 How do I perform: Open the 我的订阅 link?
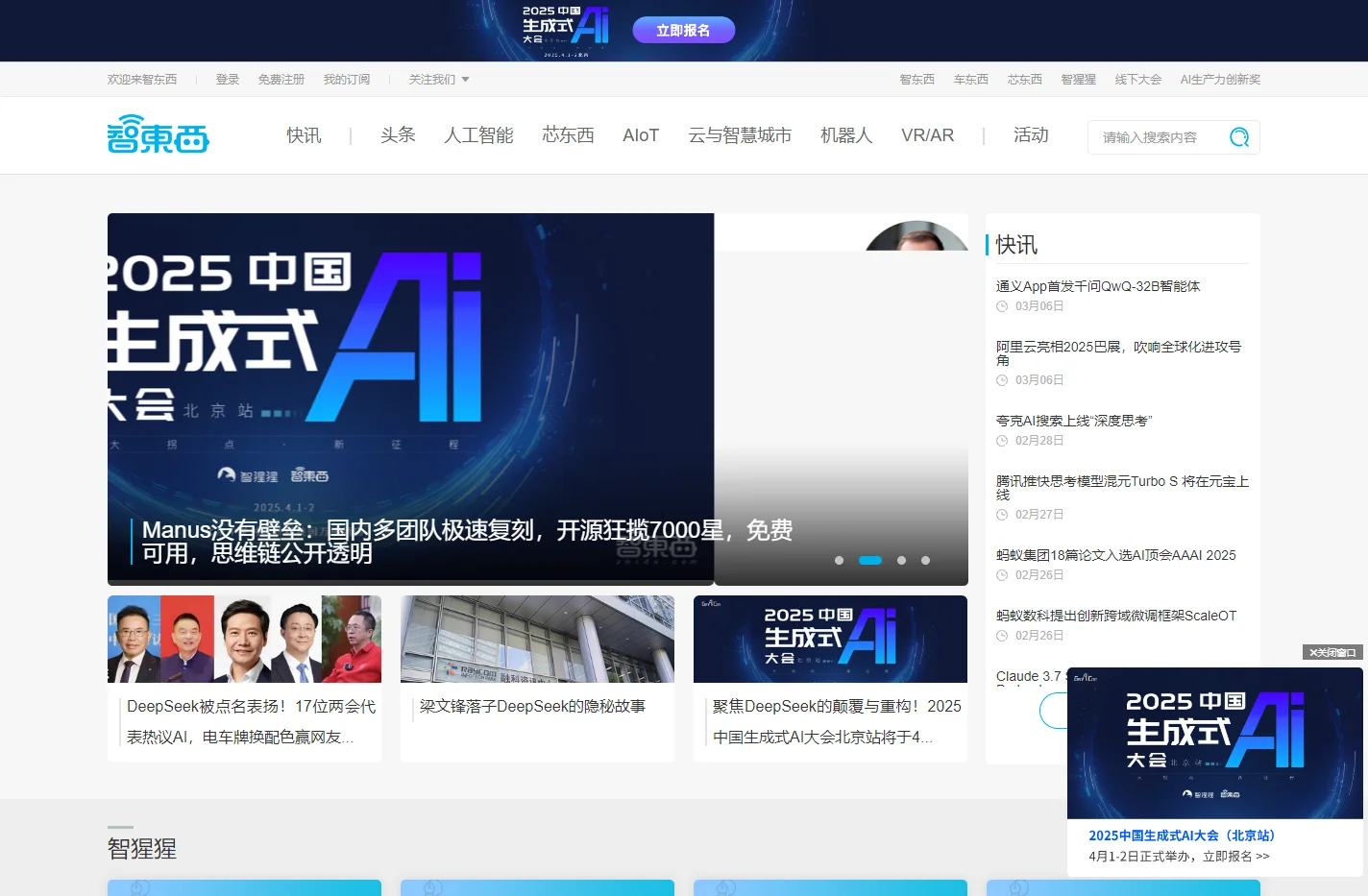pyautogui.click(x=347, y=80)
